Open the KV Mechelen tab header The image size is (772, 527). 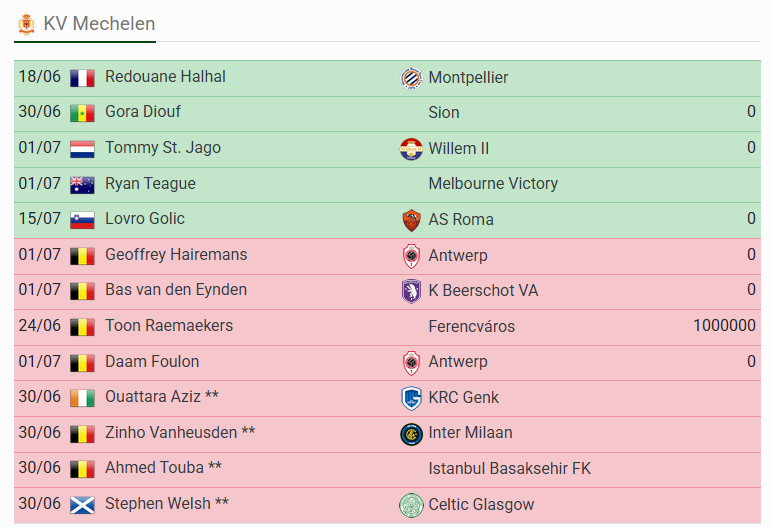coord(85,25)
